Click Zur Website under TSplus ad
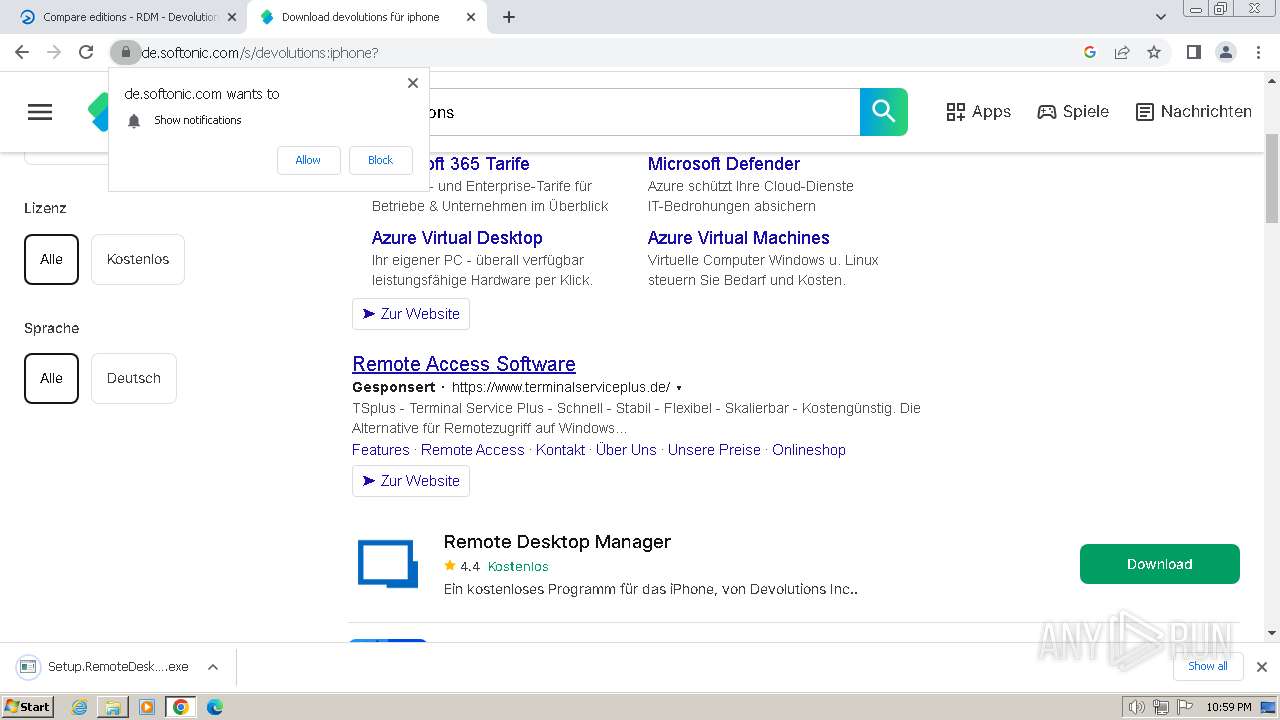This screenshot has width=1280, height=720. pyautogui.click(x=411, y=481)
